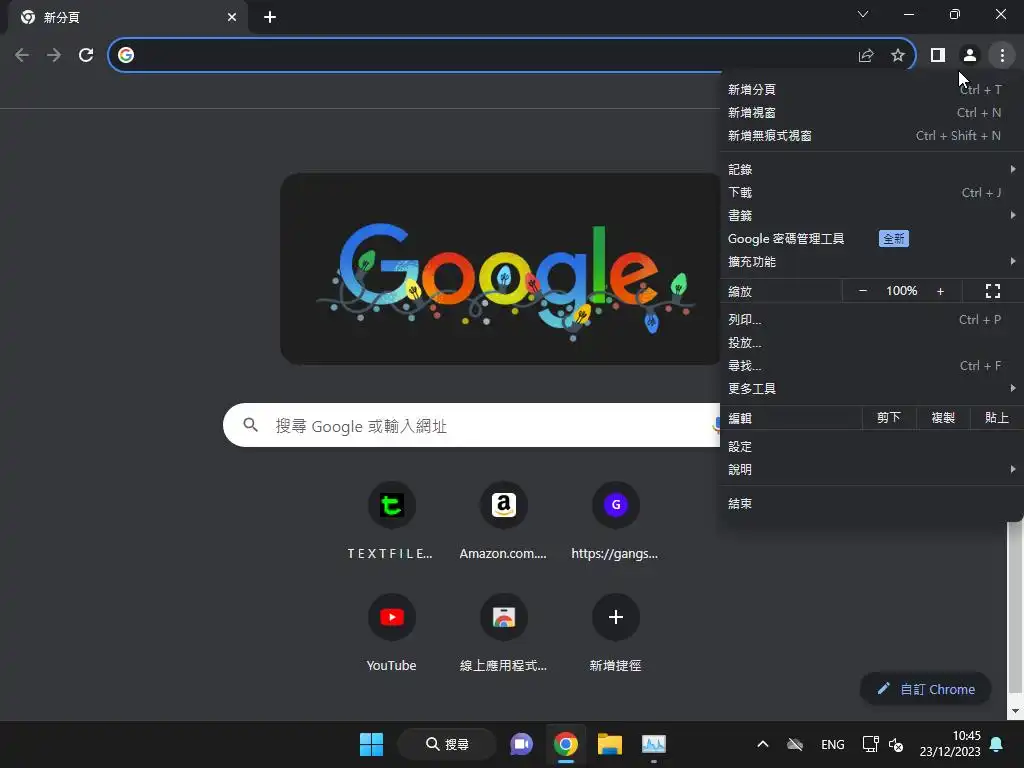Image resolution: width=1024 pixels, height=768 pixels.
Task: Open the 線上應用程式 web store shortcut
Action: [504, 633]
